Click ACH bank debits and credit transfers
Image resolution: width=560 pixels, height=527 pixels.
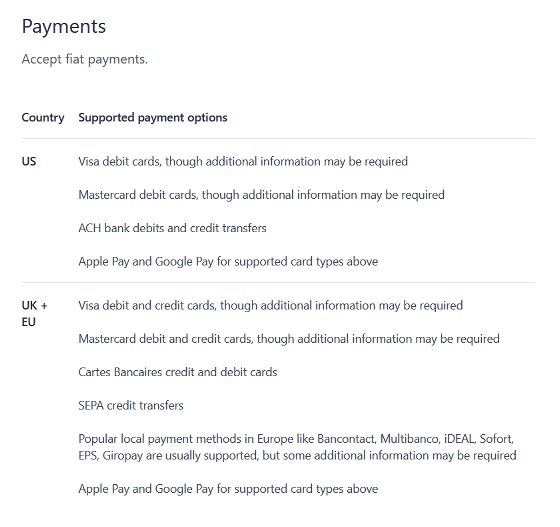coord(172,228)
